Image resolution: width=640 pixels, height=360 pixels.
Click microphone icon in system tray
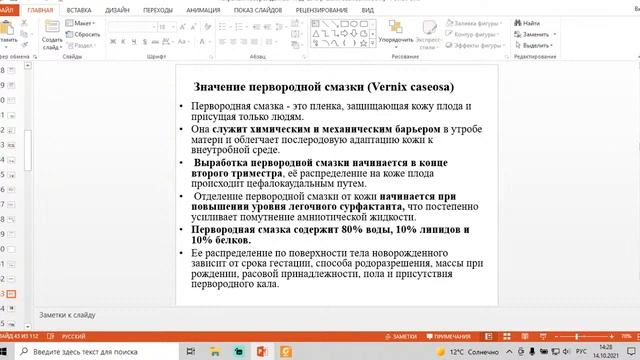[x=532, y=351]
